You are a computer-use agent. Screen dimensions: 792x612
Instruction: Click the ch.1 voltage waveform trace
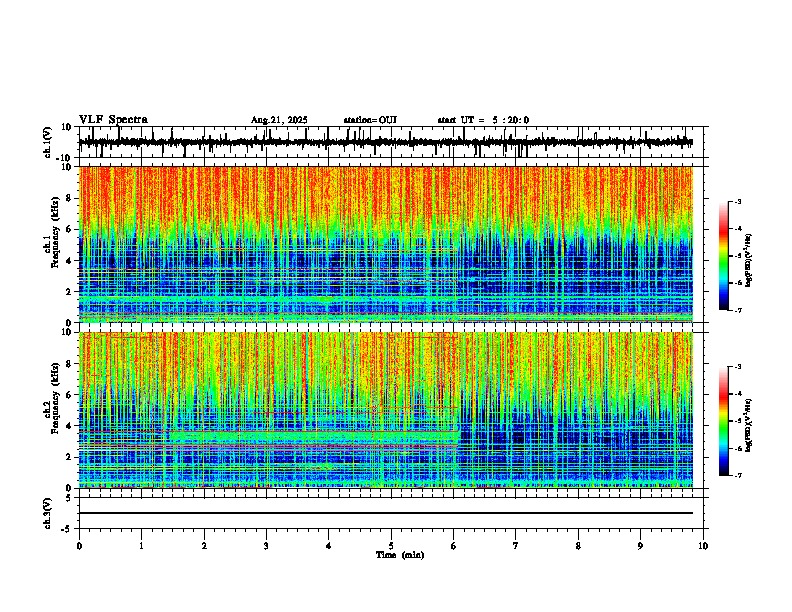(x=385, y=142)
